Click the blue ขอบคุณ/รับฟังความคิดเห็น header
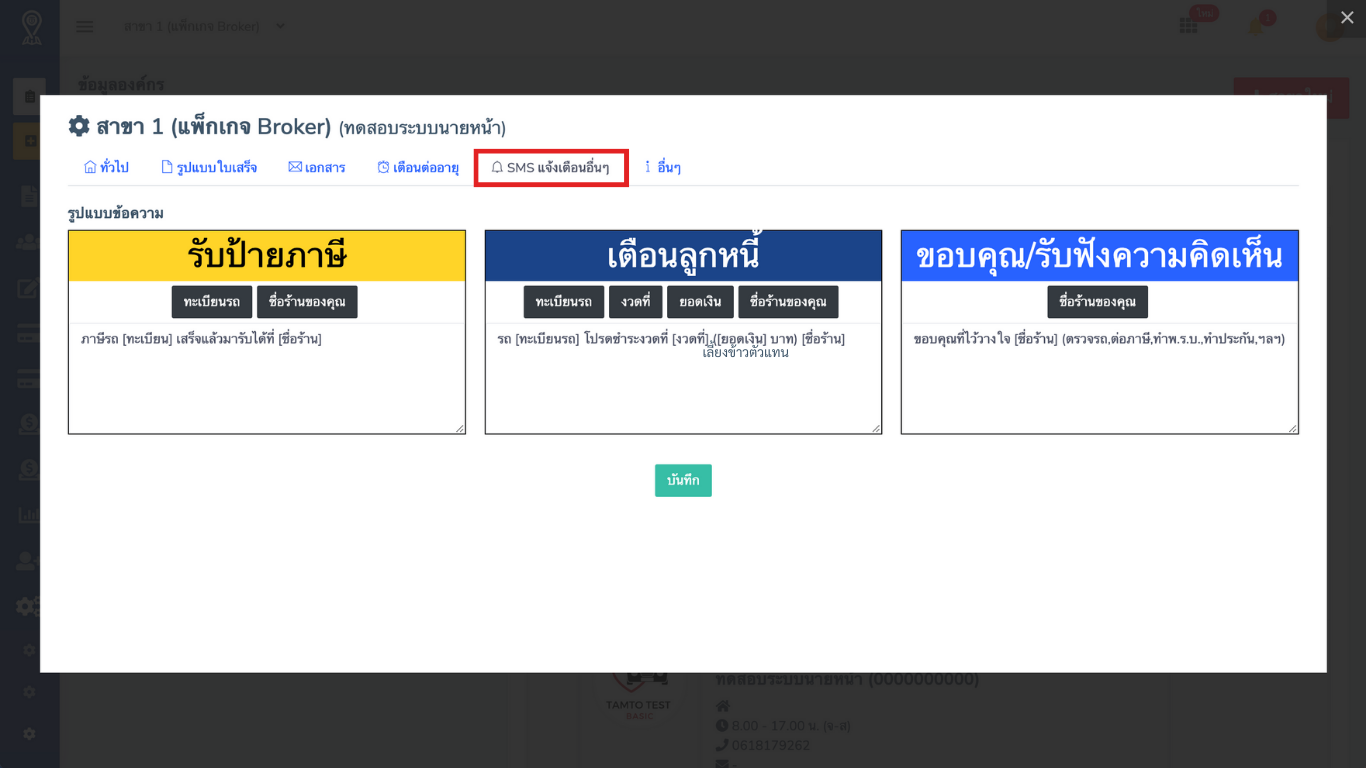The width and height of the screenshot is (1366, 768). pyautogui.click(x=1100, y=256)
